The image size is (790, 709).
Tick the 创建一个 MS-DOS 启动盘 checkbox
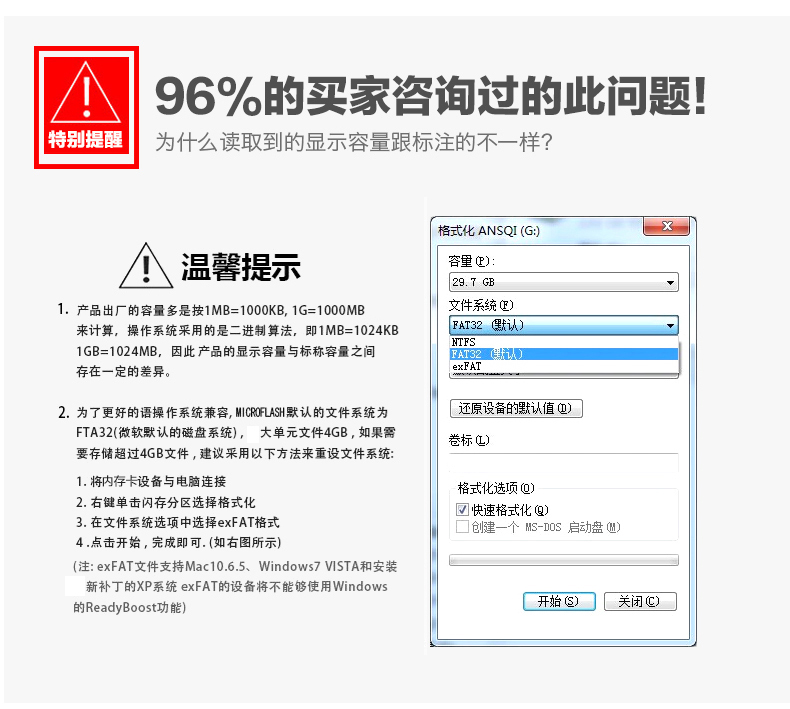(462, 527)
